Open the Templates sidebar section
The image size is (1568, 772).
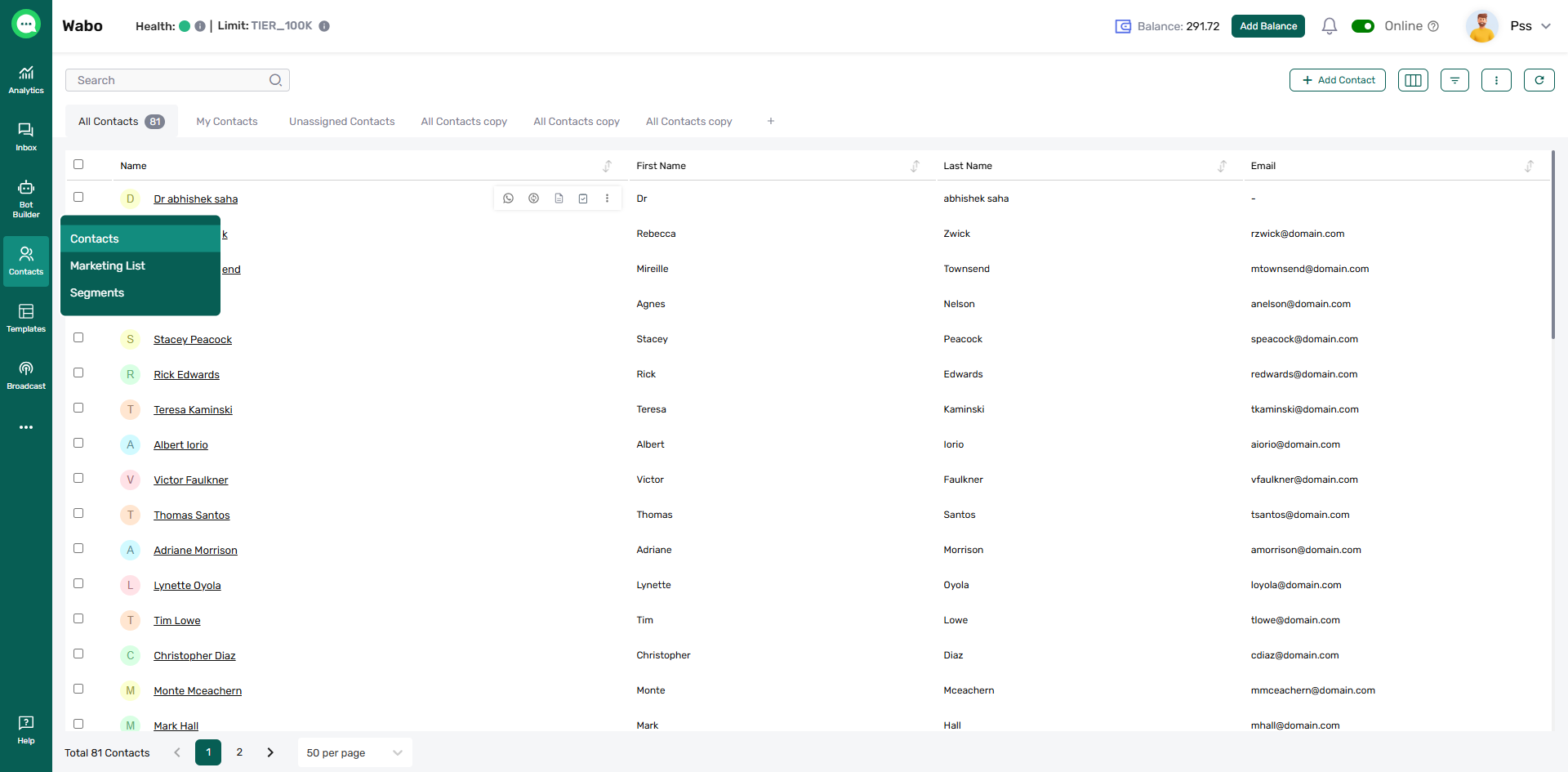[26, 319]
